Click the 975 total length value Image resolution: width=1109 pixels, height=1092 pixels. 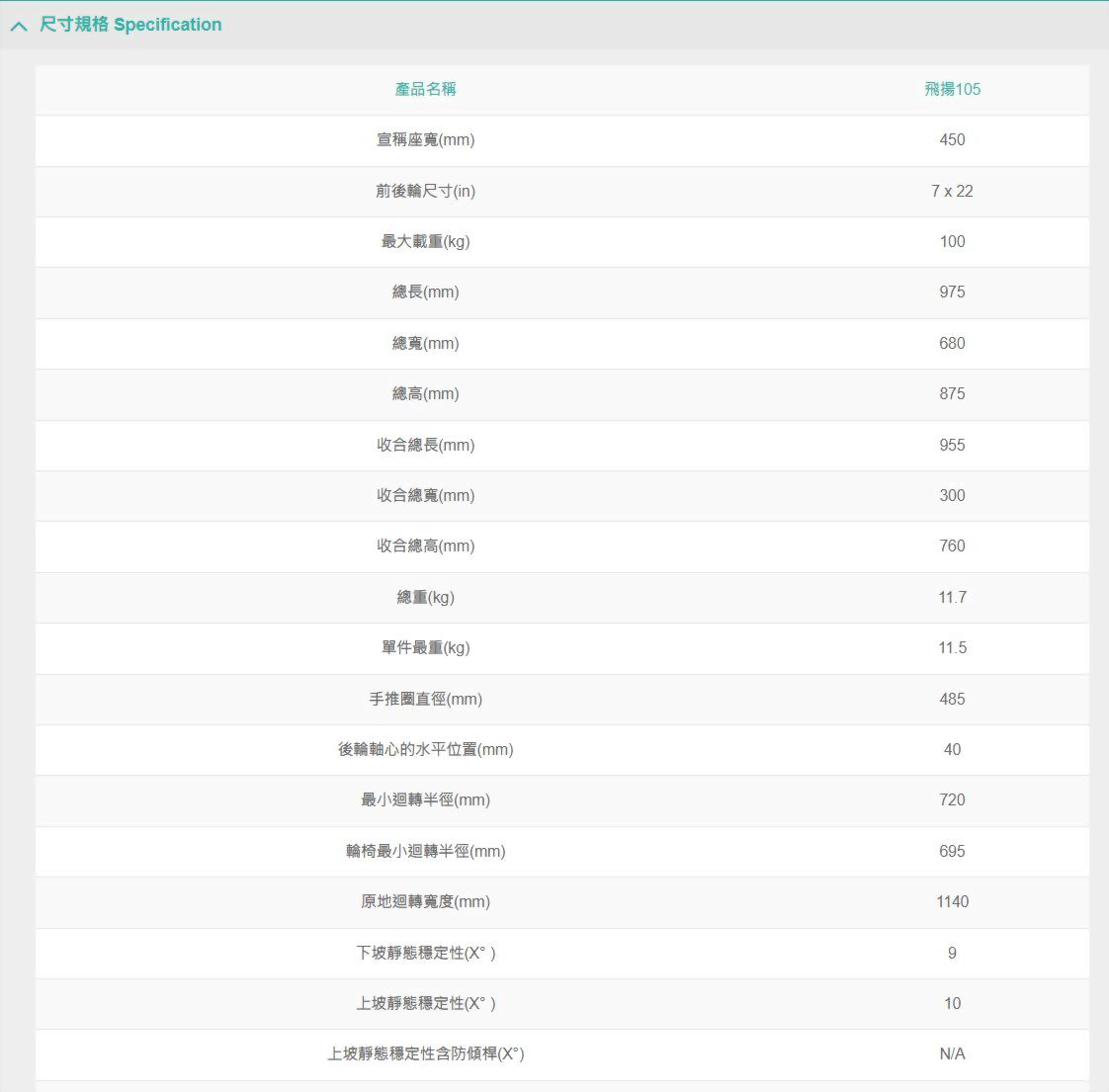tap(952, 293)
